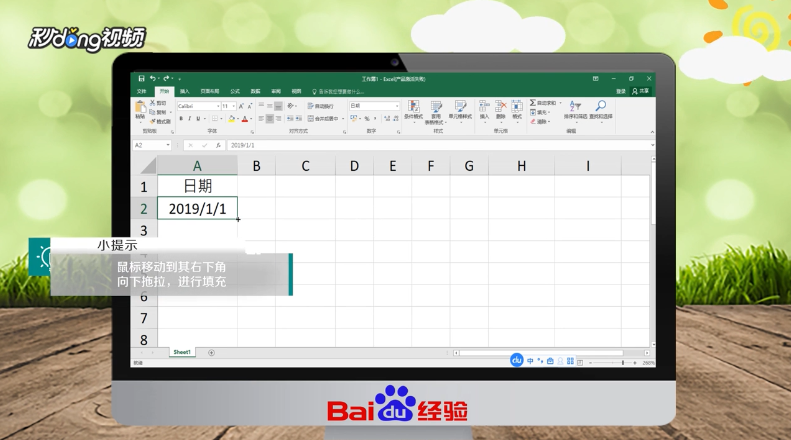Open font color dropdown arrow
Image resolution: width=791 pixels, height=440 pixels.
(251, 119)
